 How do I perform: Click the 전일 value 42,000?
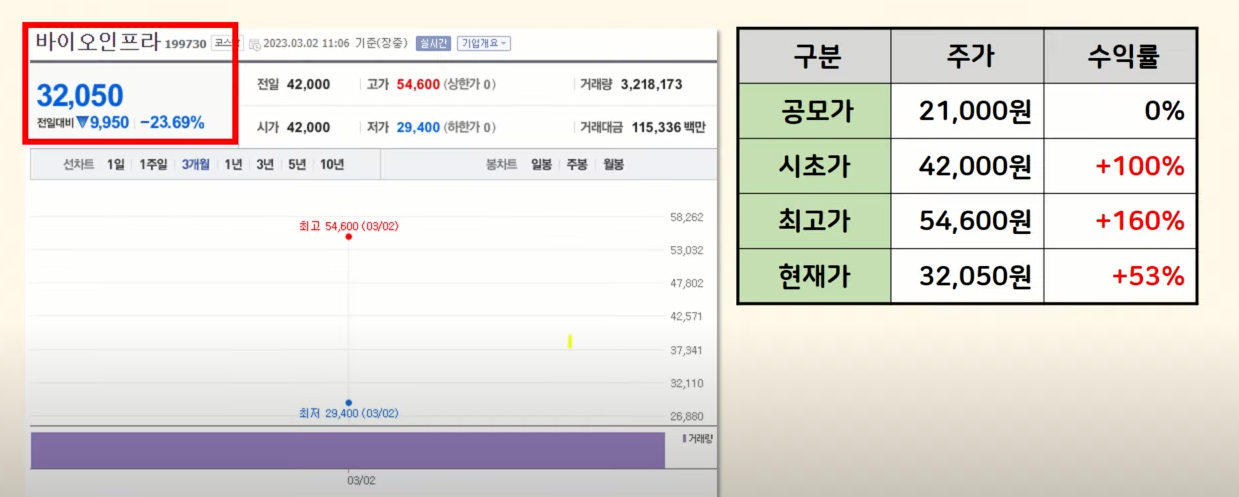click(x=308, y=84)
